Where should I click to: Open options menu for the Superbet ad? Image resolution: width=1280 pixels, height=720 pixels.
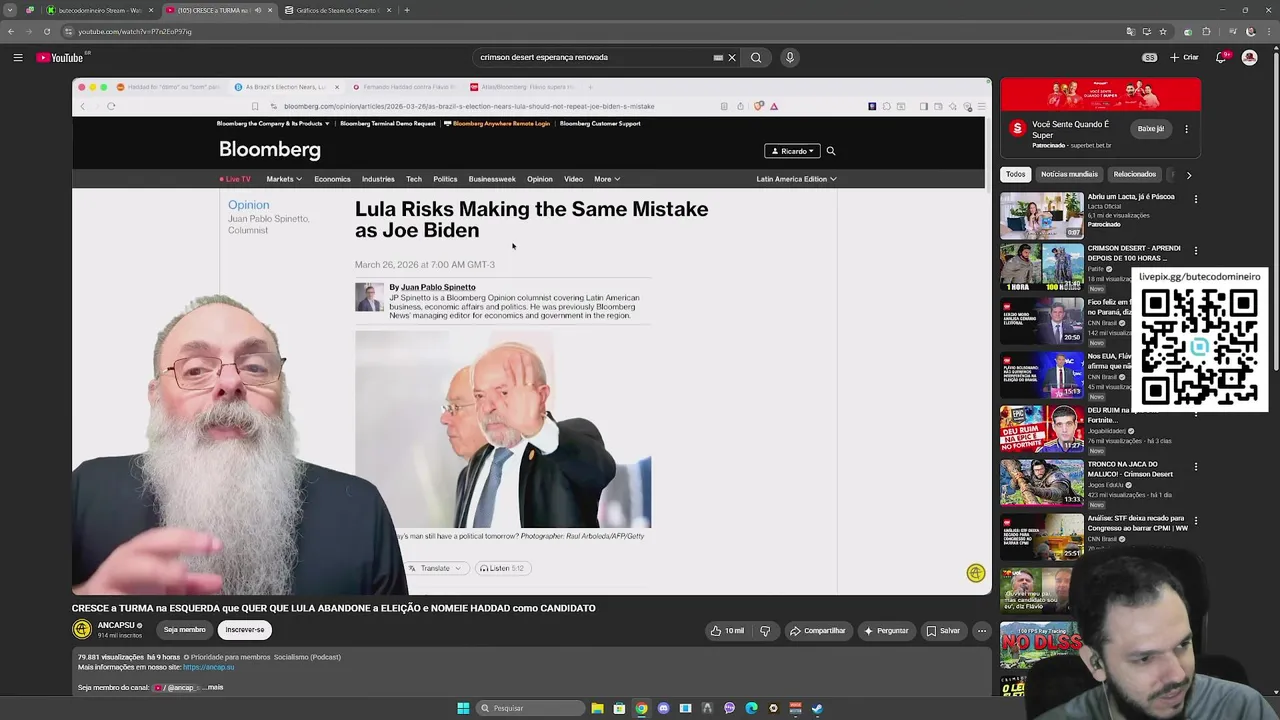1187,129
